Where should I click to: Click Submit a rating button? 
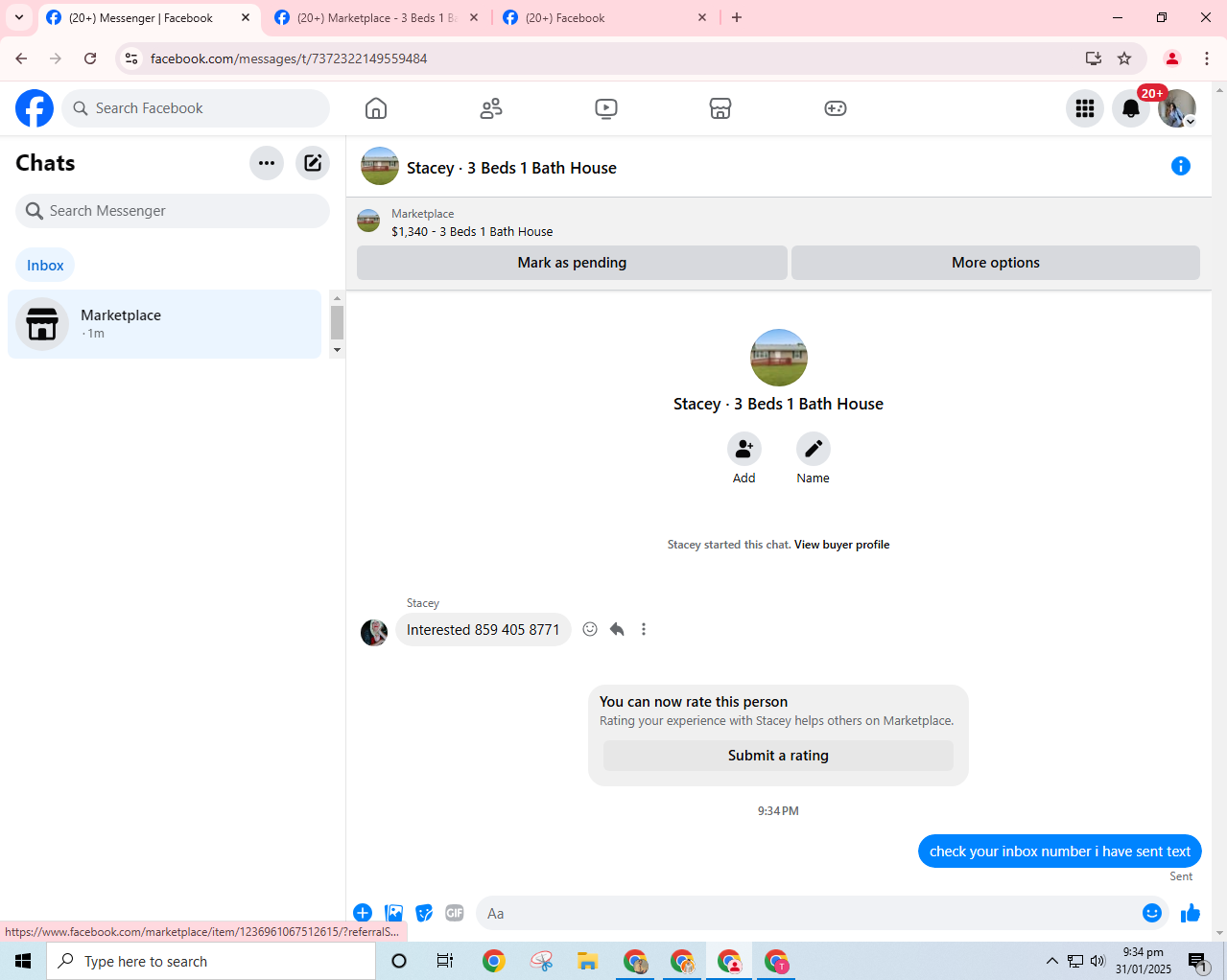(x=778, y=756)
